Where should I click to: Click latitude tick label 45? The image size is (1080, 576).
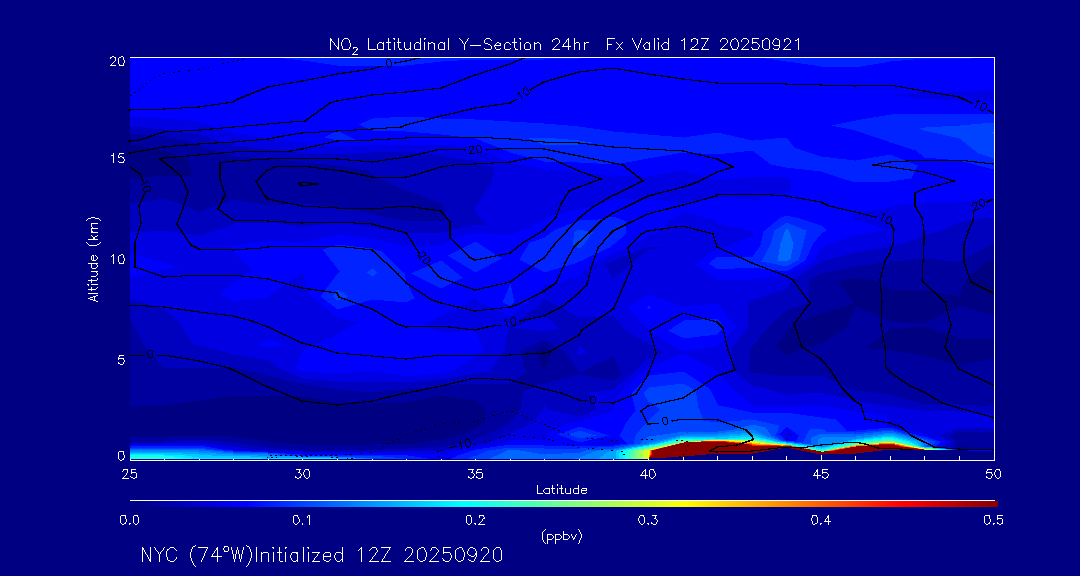pyautogui.click(x=821, y=473)
